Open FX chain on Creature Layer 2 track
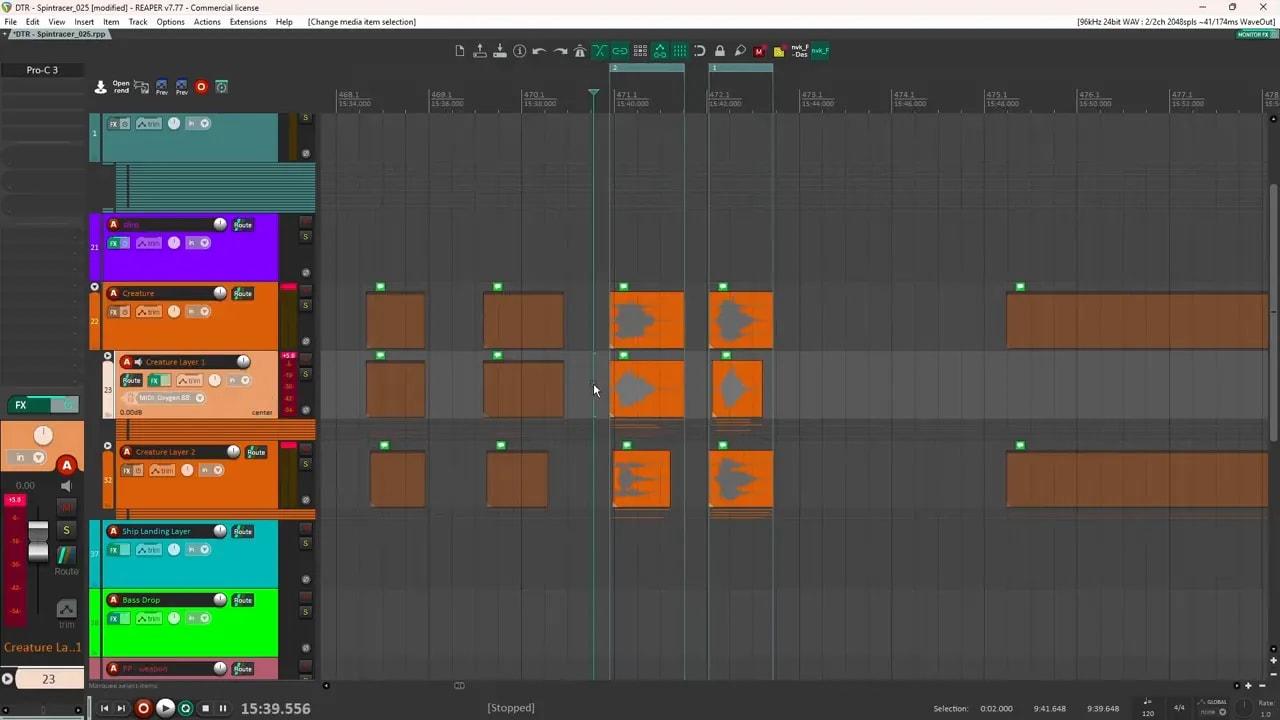The image size is (1280, 720). click(x=126, y=470)
